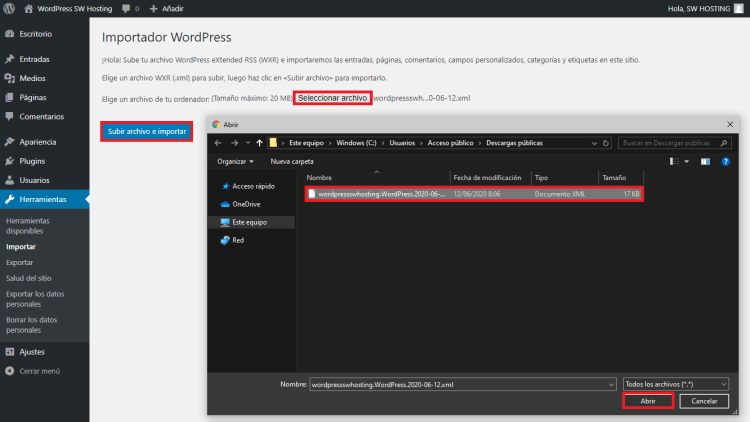Go up one folder level arrow

point(259,143)
